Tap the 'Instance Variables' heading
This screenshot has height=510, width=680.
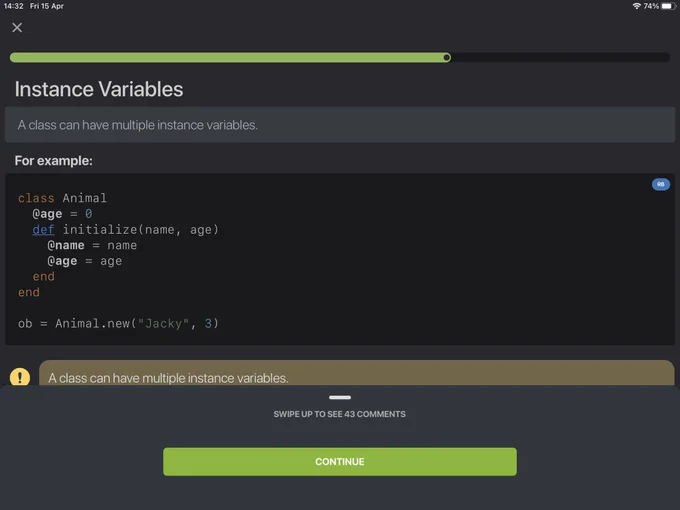point(99,89)
